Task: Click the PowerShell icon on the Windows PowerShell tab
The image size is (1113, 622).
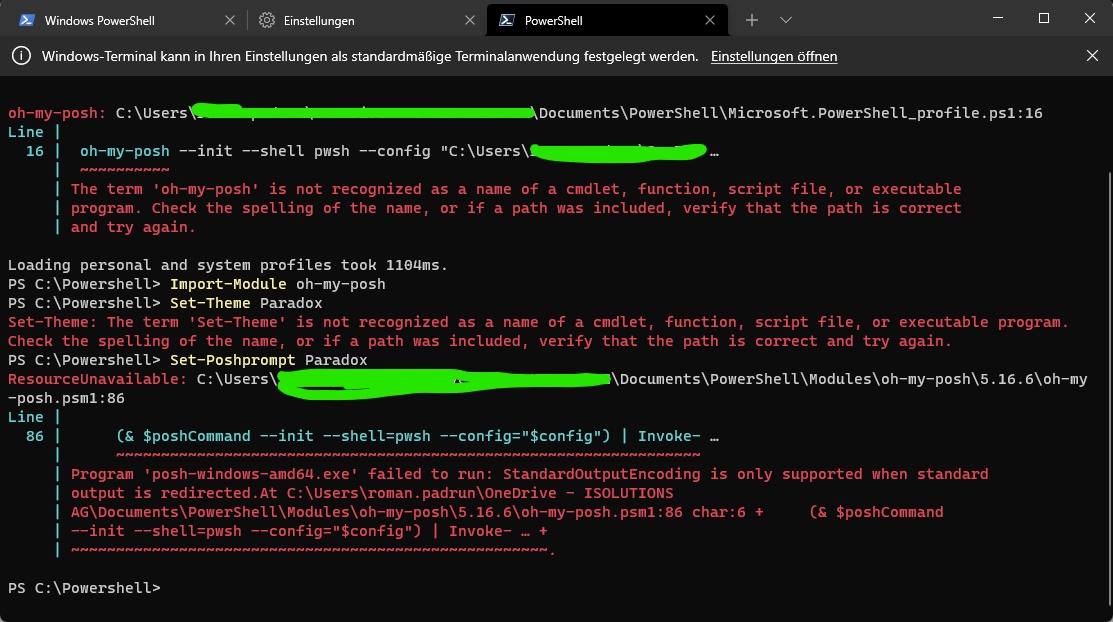Action: [28, 19]
